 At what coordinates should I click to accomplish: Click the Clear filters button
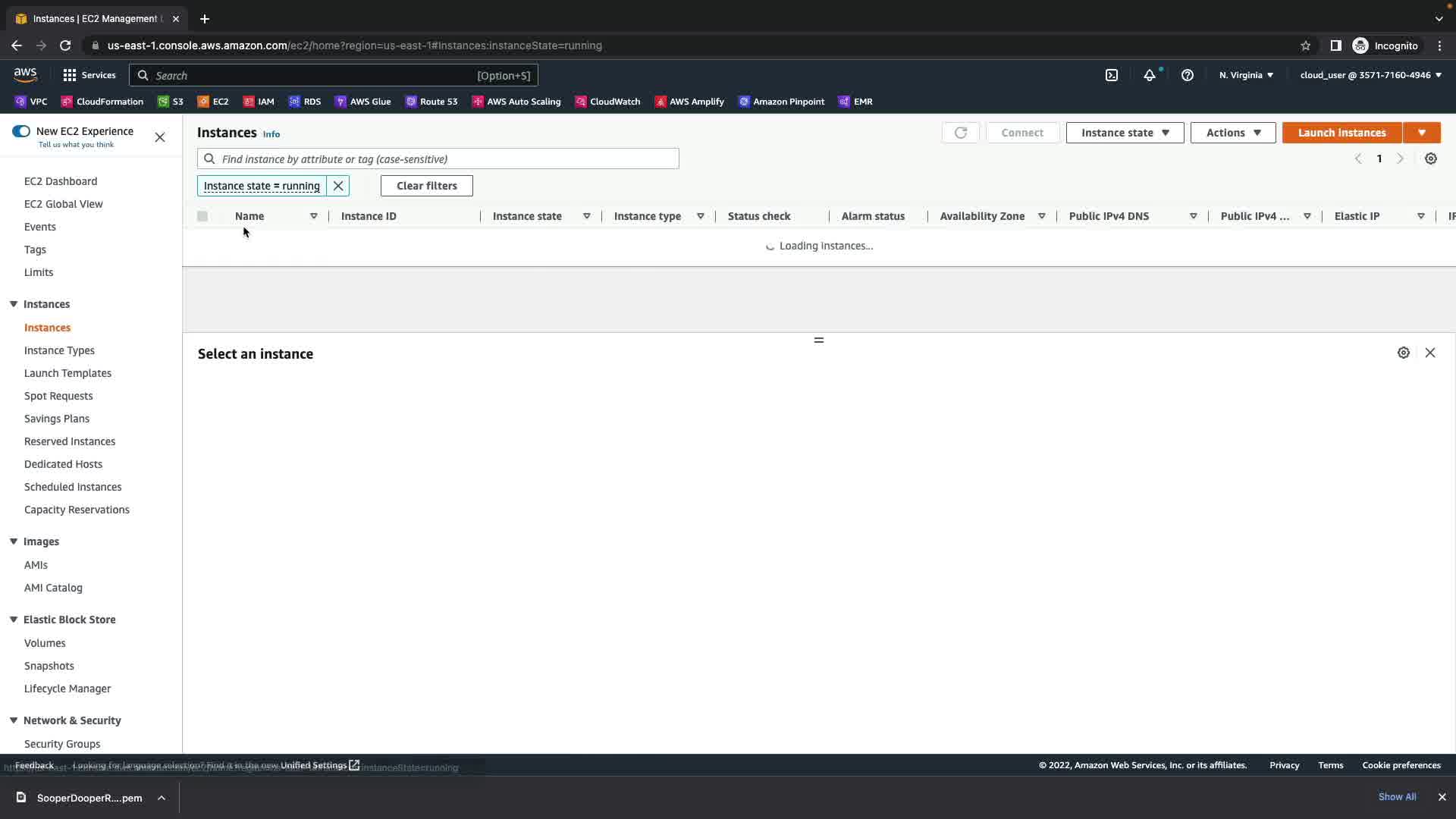tap(426, 186)
